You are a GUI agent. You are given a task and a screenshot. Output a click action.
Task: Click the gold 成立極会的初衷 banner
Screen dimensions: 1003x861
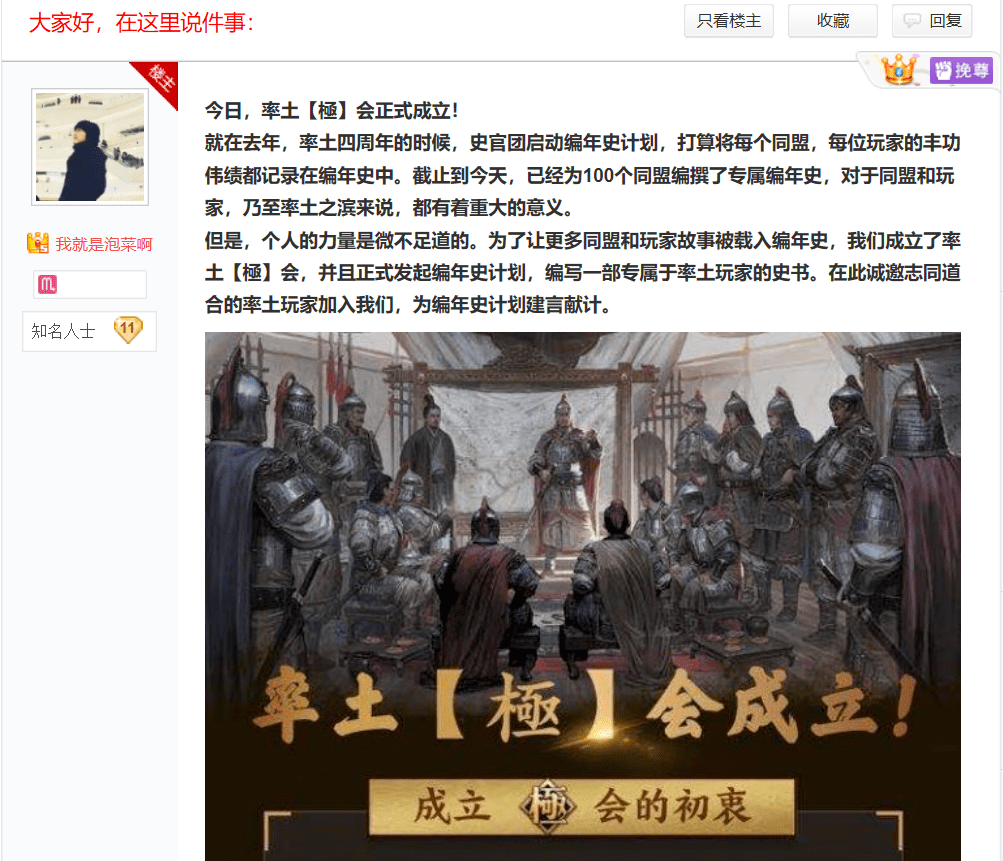pos(581,806)
